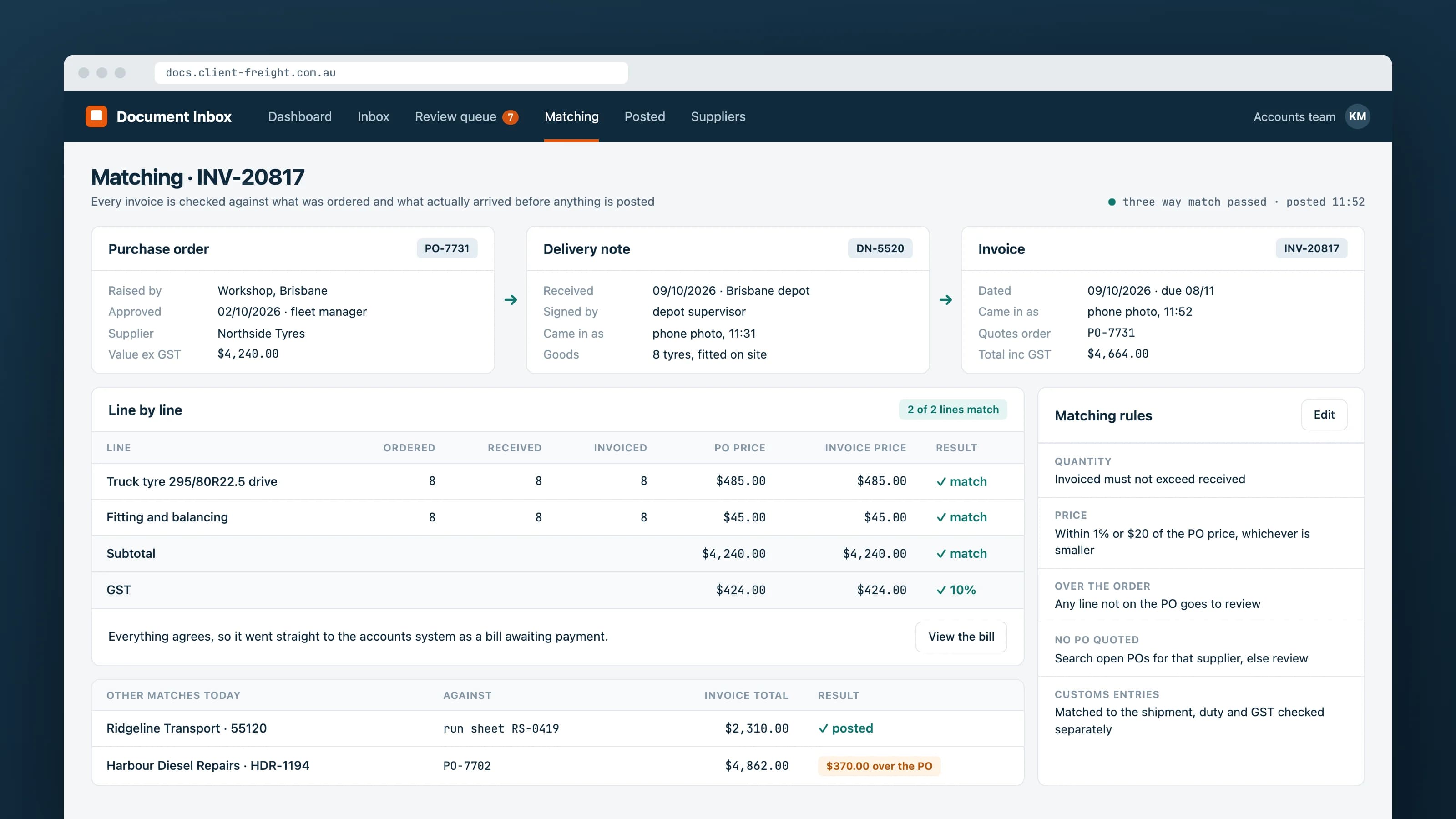The height and width of the screenshot is (819, 1456).
Task: Click the NO PO QUOTED rule
Action: (1201, 649)
